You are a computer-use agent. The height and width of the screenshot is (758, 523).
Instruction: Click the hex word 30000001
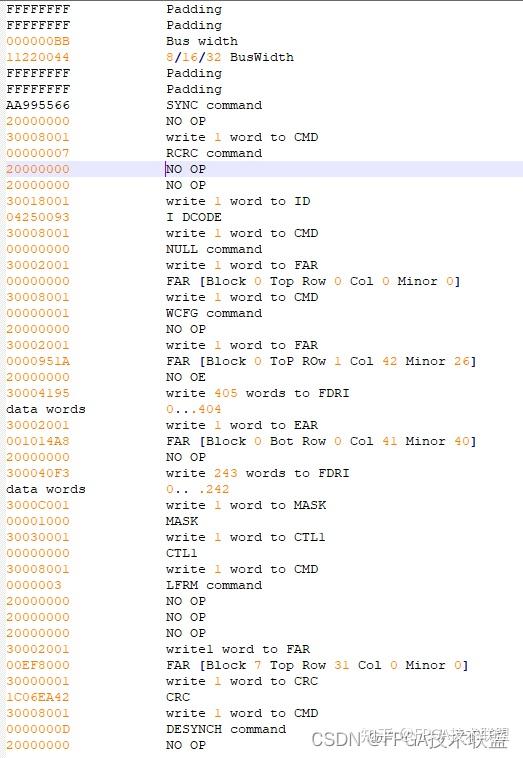point(38,681)
